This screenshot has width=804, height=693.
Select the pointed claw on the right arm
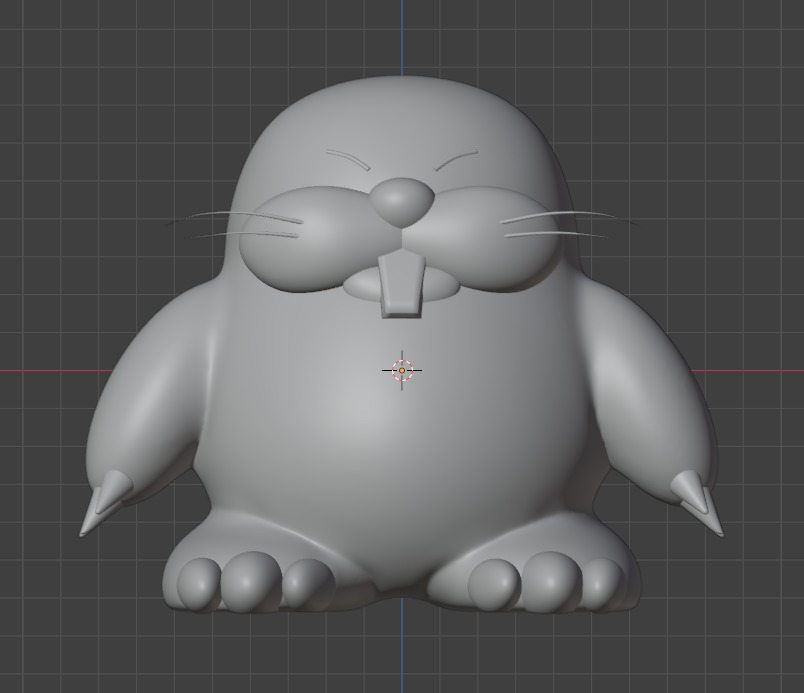[697, 502]
